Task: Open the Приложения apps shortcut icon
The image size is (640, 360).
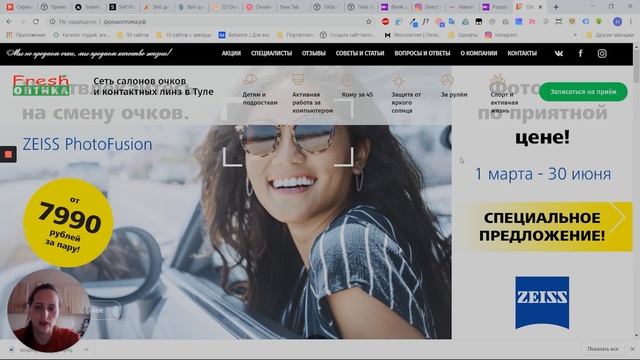Action: point(9,35)
